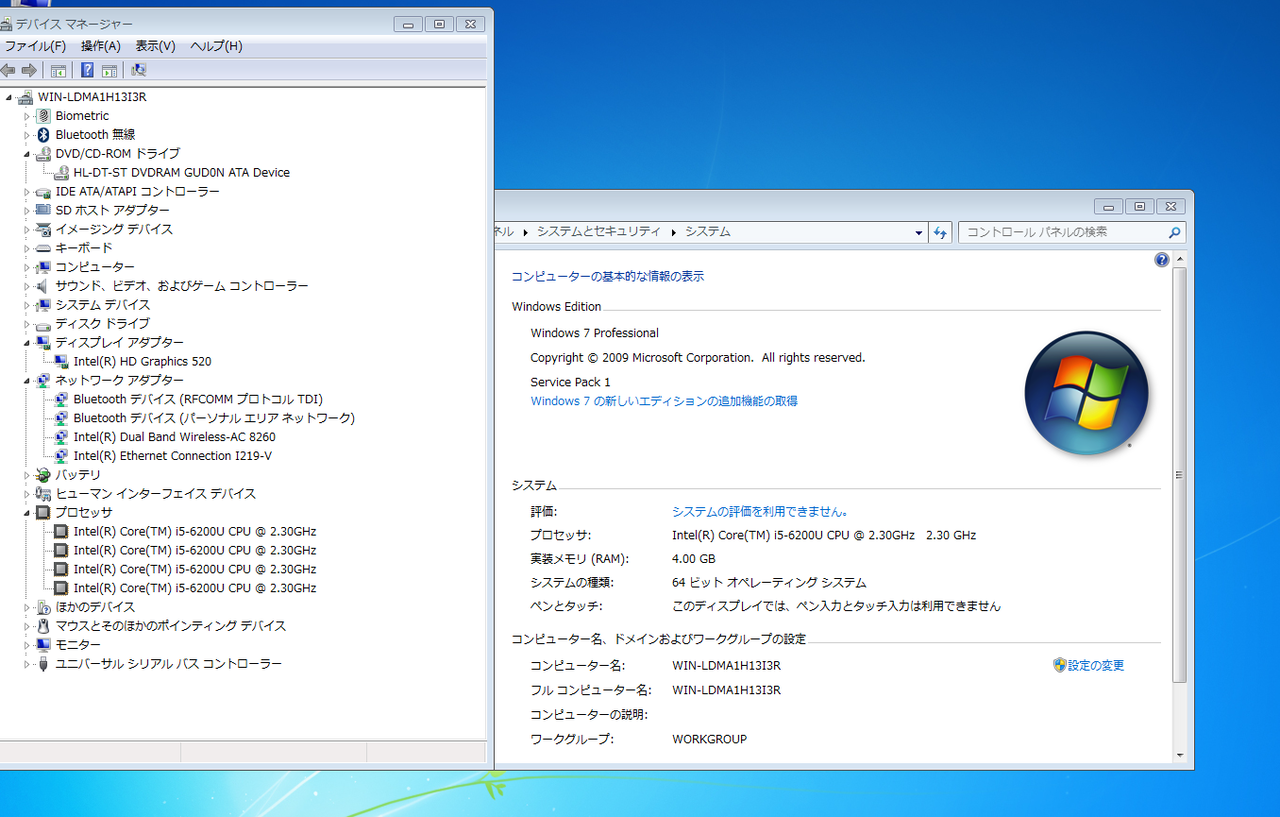1280x817 pixels.
Task: Collapse the DVD/CD-ROM ドライブ category
Action: [x=28, y=154]
